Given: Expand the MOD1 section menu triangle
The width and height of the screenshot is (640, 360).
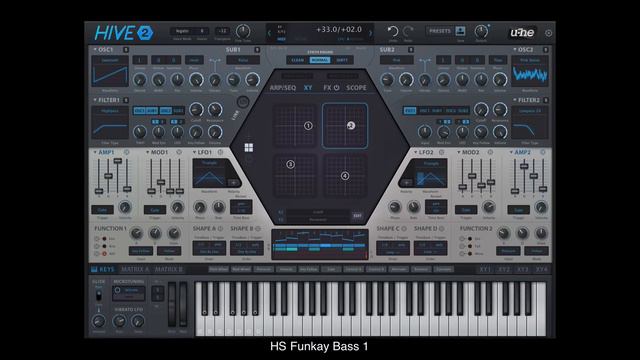Looking at the screenshot, I should point(147,152).
